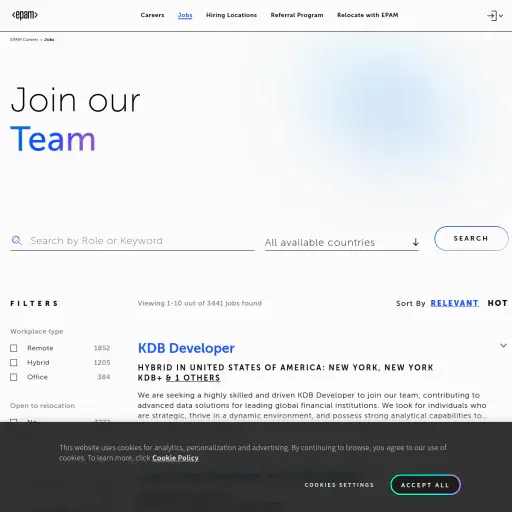
Task: Focus the Search by Role or Keyword field
Action: pos(132,240)
